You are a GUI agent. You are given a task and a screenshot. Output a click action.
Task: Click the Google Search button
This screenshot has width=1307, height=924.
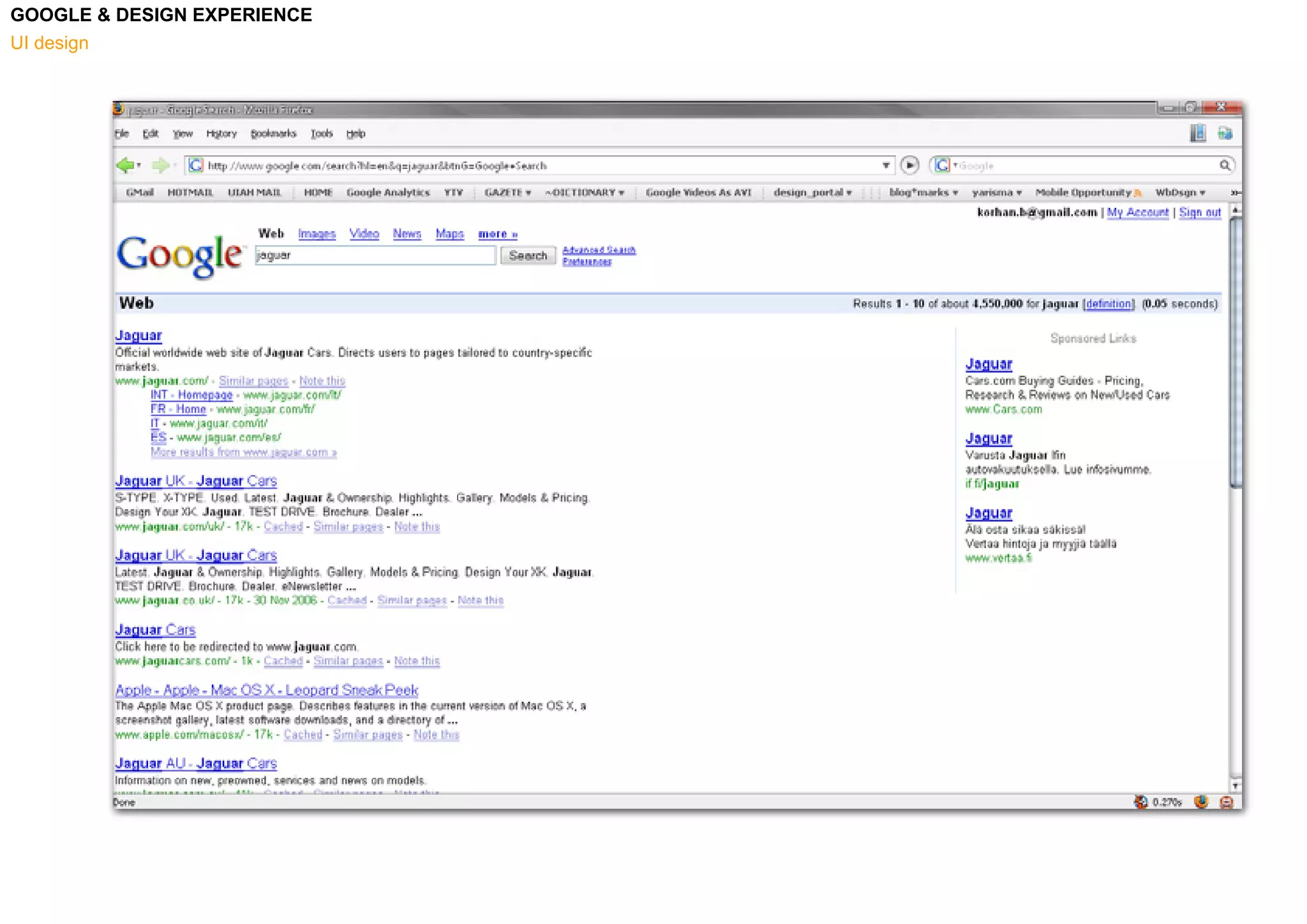(x=528, y=255)
